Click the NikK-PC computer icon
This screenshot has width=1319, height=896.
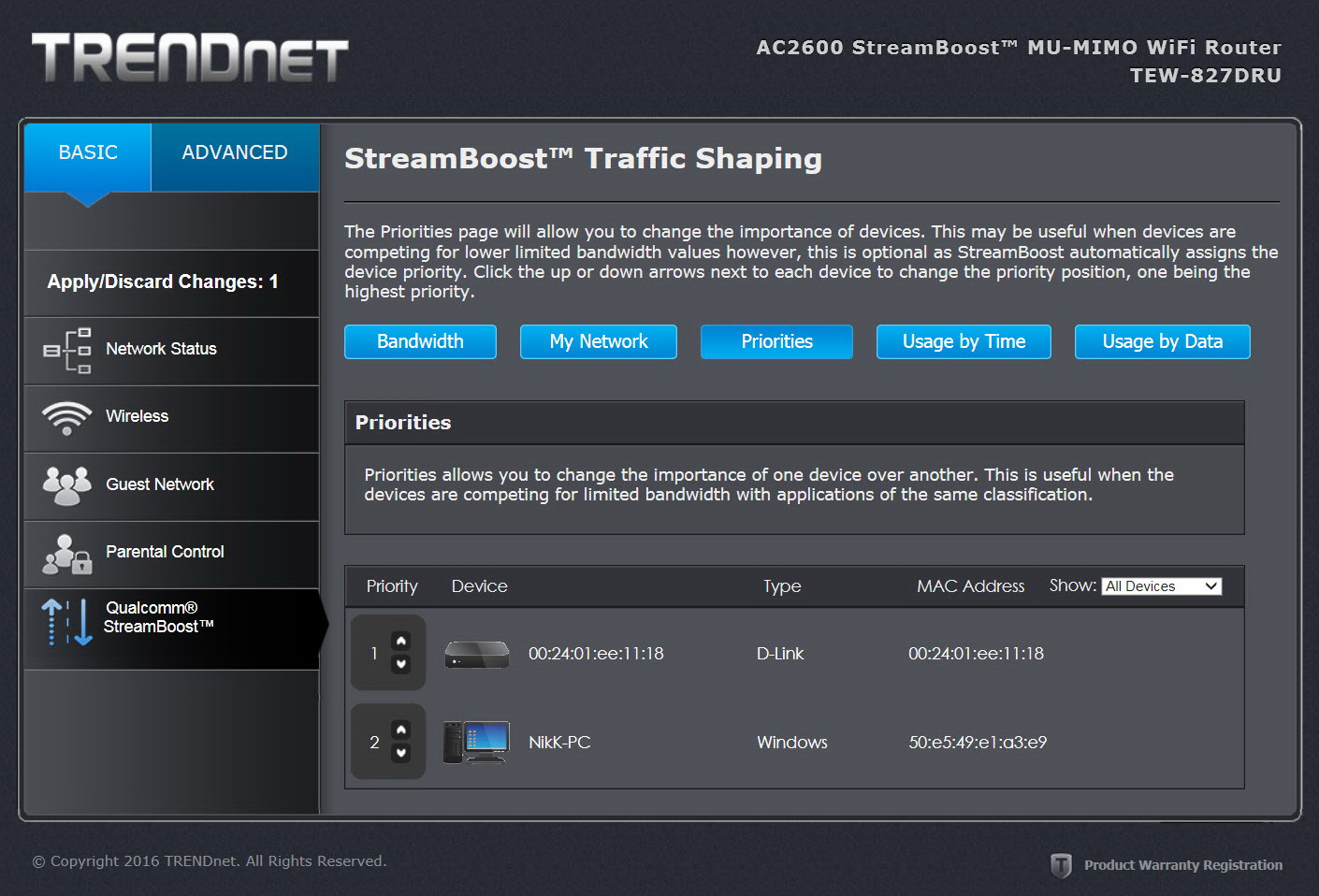tap(476, 743)
